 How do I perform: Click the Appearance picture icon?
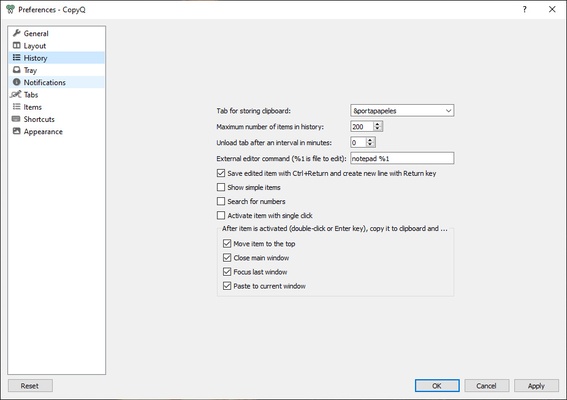pos(17,131)
